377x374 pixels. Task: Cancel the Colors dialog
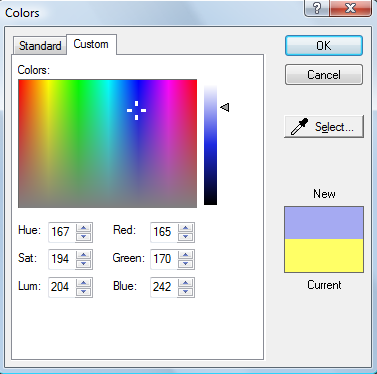tap(324, 75)
